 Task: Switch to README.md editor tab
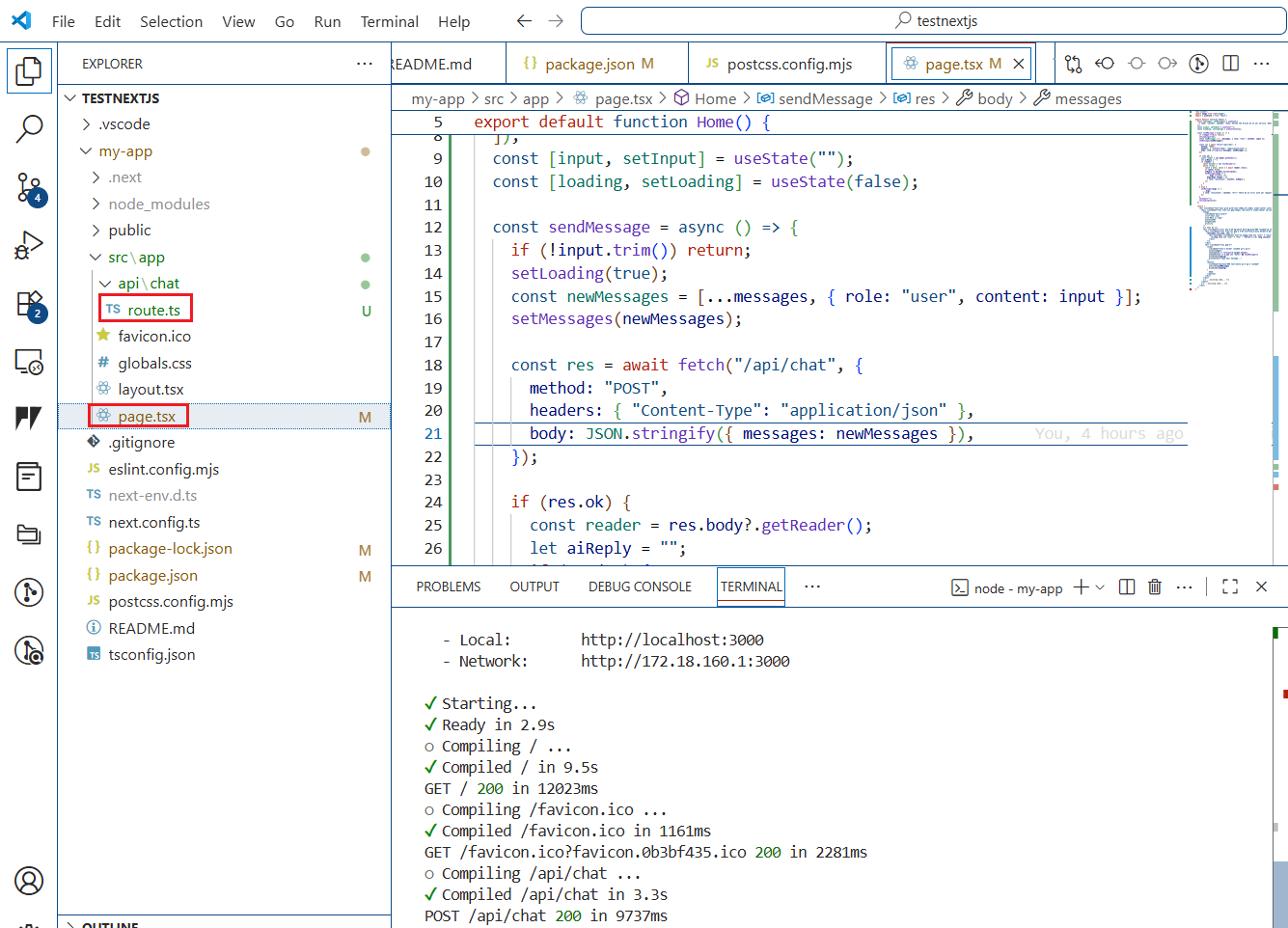(x=448, y=64)
